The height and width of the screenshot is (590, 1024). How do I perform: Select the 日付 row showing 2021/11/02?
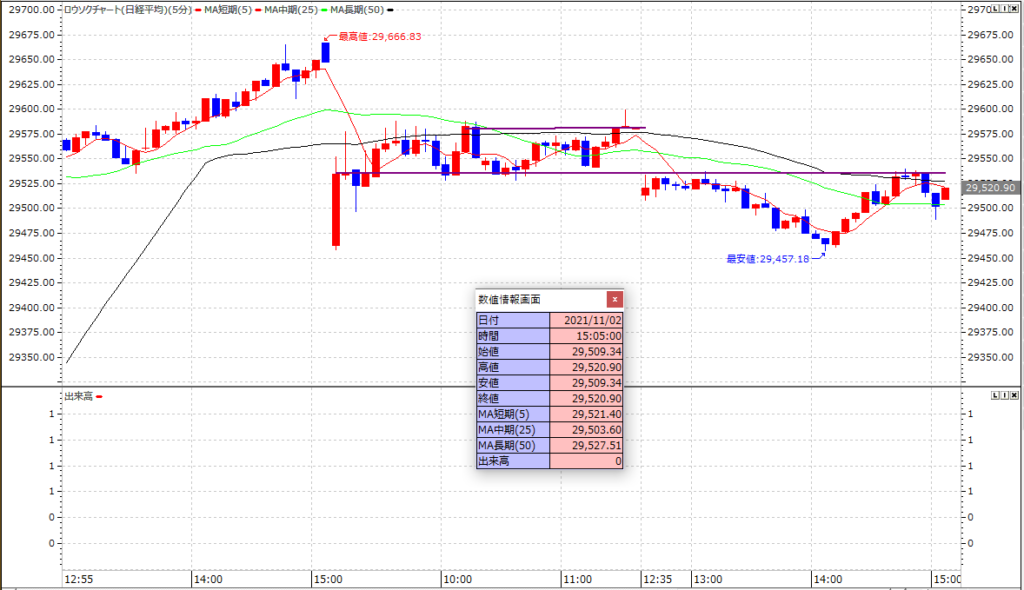point(549,320)
